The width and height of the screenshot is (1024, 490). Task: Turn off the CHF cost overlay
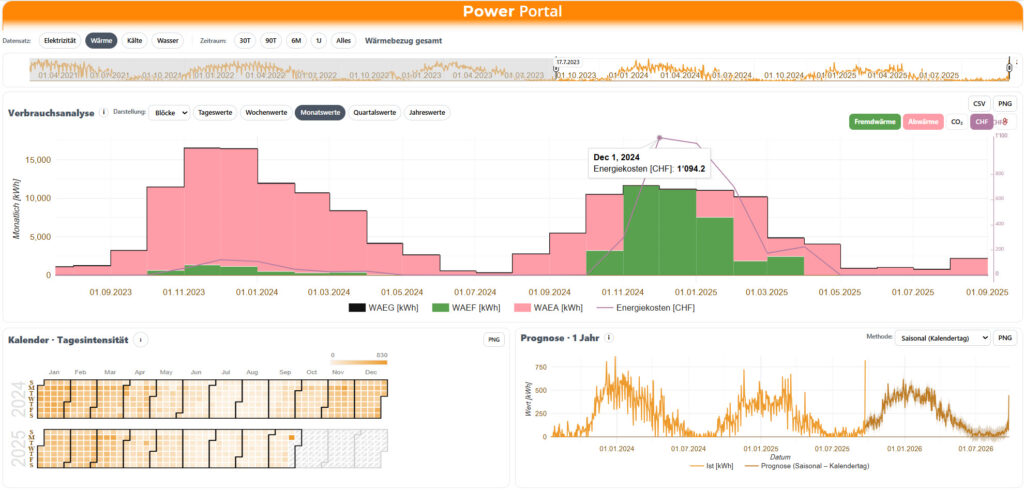pyautogui.click(x=982, y=122)
